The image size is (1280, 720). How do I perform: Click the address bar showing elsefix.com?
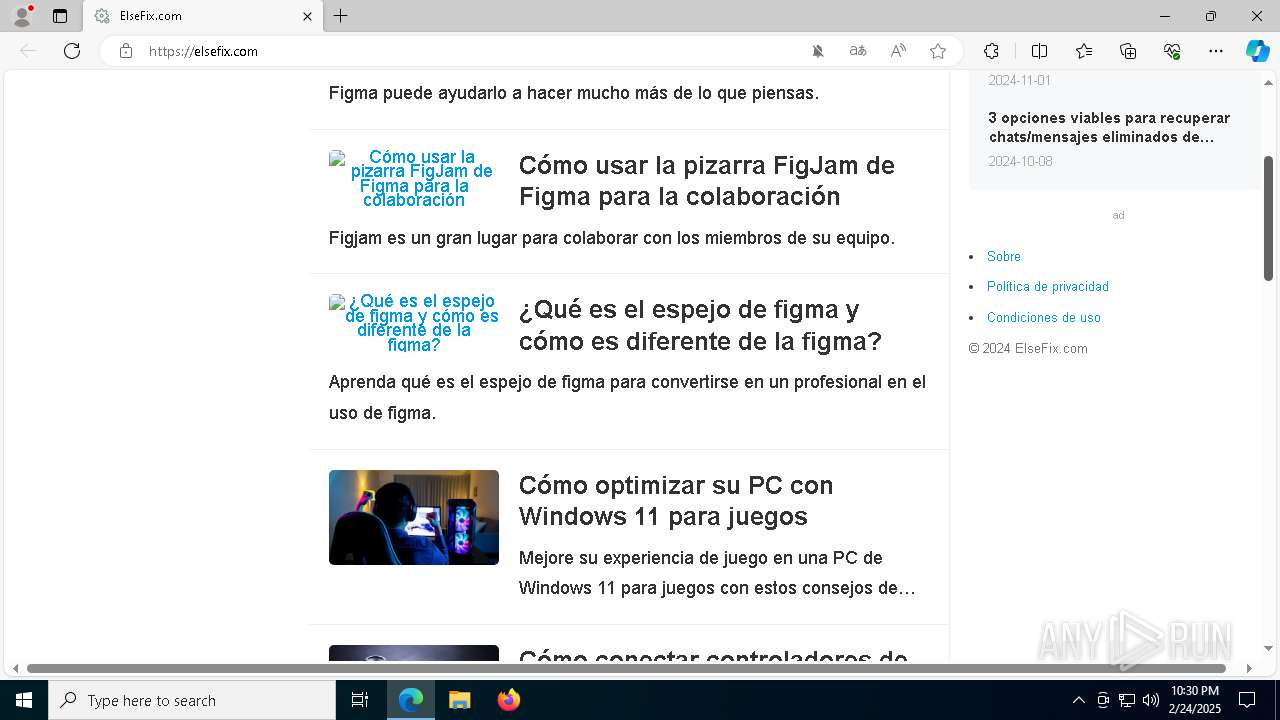(470, 51)
